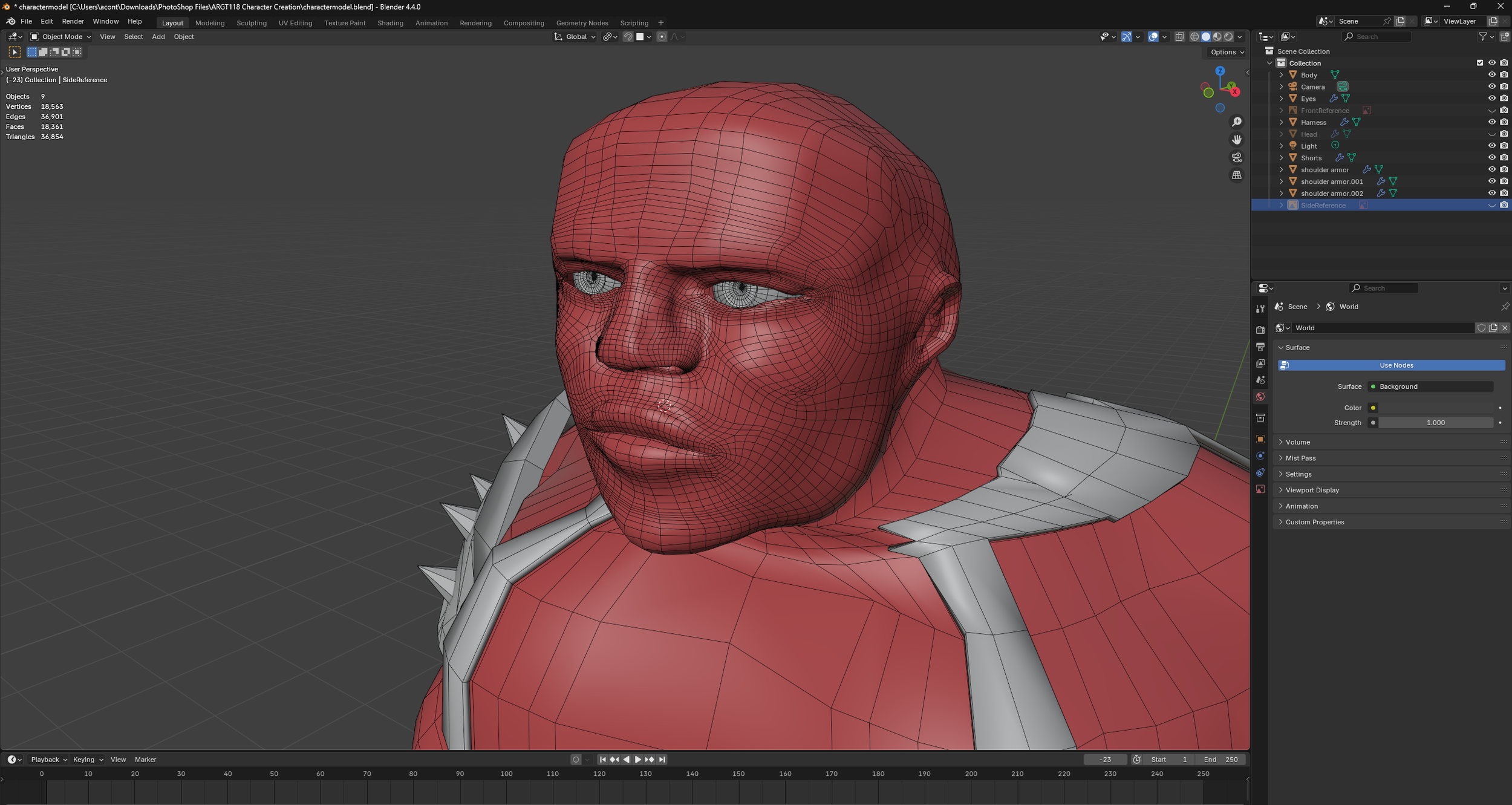Image resolution: width=1512 pixels, height=805 pixels.
Task: Toggle camera view gizmo icon
Action: point(1237,157)
